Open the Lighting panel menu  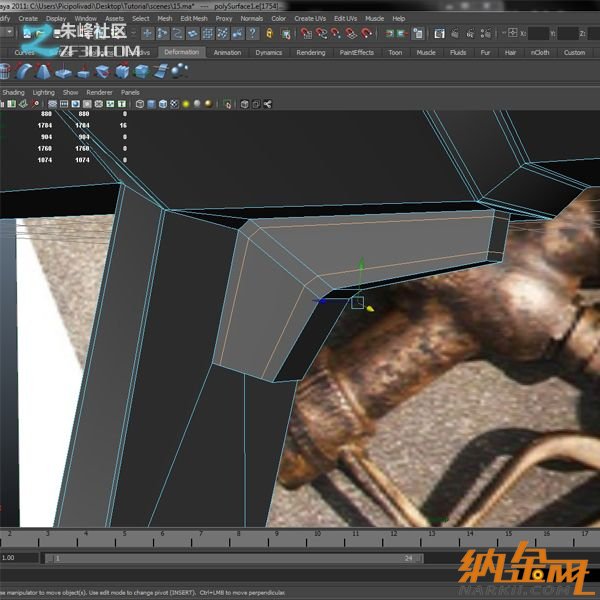point(43,92)
